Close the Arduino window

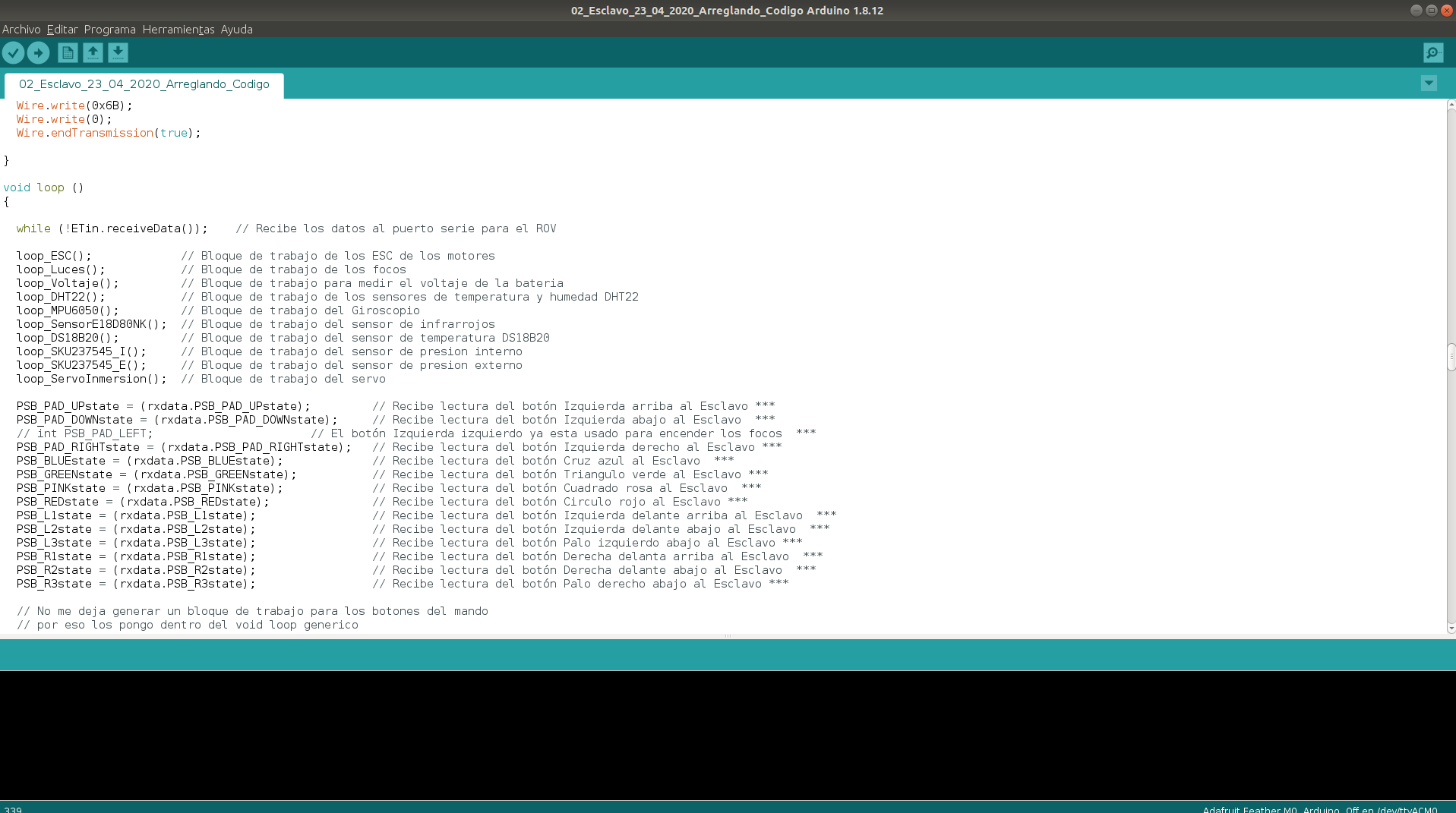(1446, 10)
